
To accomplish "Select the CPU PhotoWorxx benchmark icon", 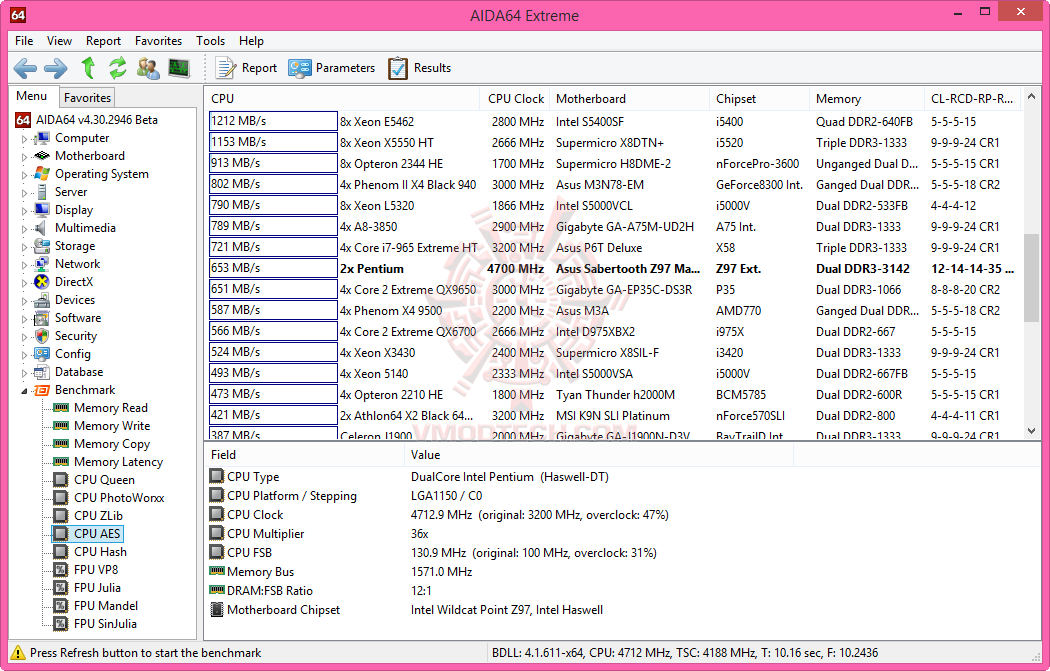I will [61, 498].
